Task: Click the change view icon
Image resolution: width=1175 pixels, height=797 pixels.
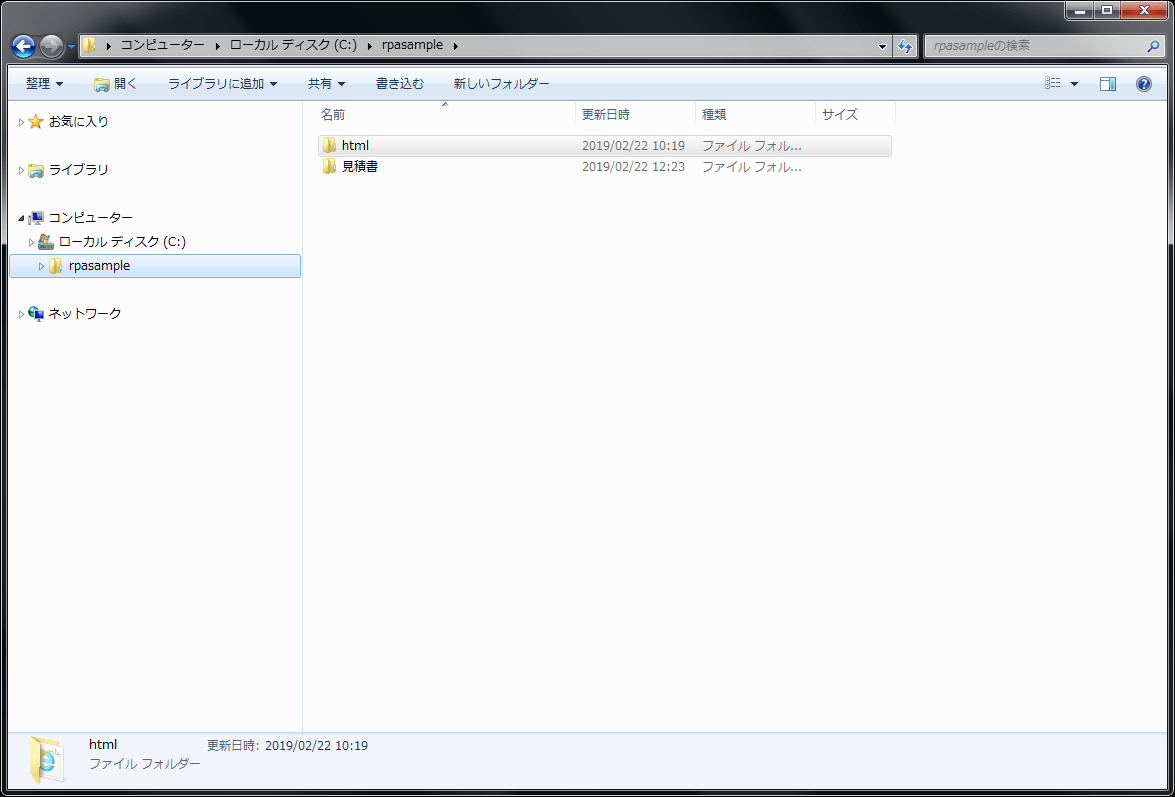Action: pyautogui.click(x=1053, y=84)
